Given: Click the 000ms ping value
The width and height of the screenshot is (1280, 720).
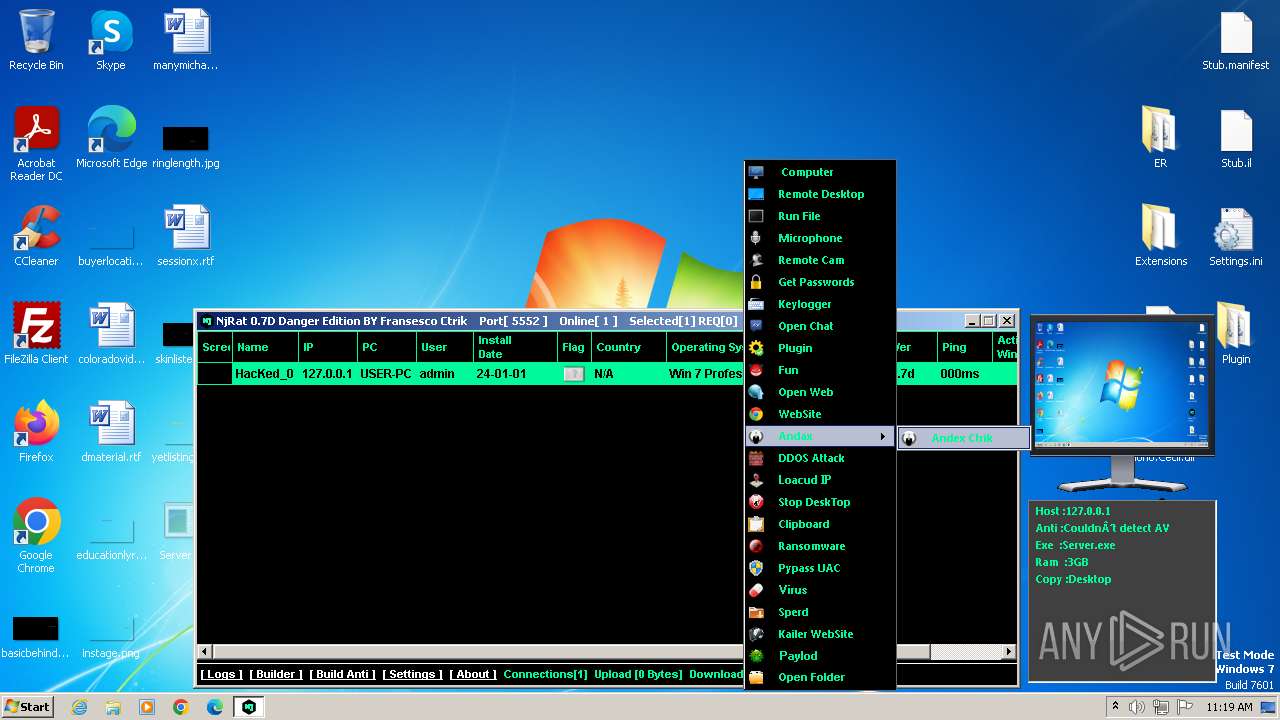Looking at the screenshot, I should [x=960, y=374].
